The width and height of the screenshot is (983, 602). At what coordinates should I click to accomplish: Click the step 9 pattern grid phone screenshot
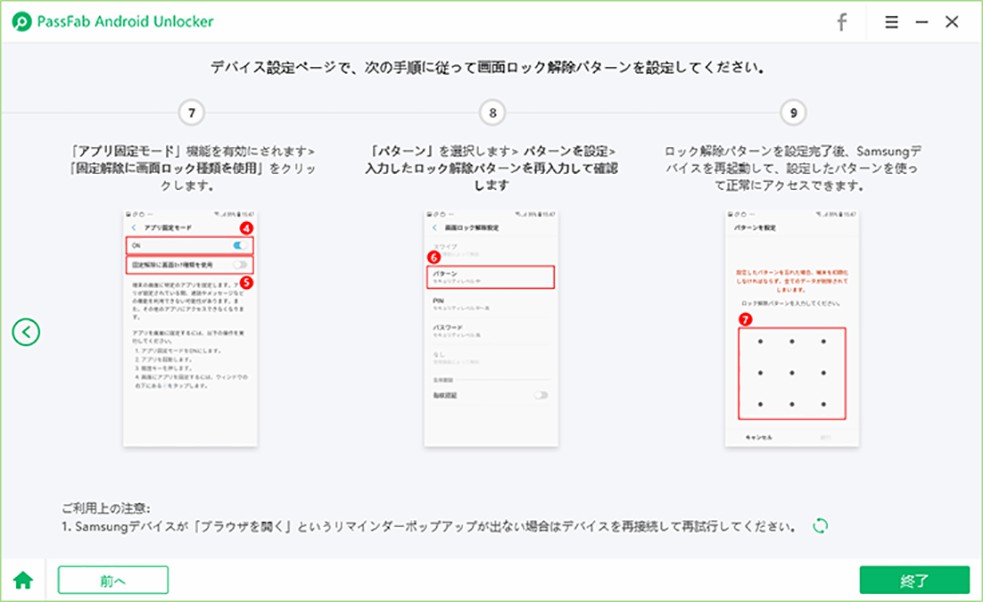[x=792, y=329]
